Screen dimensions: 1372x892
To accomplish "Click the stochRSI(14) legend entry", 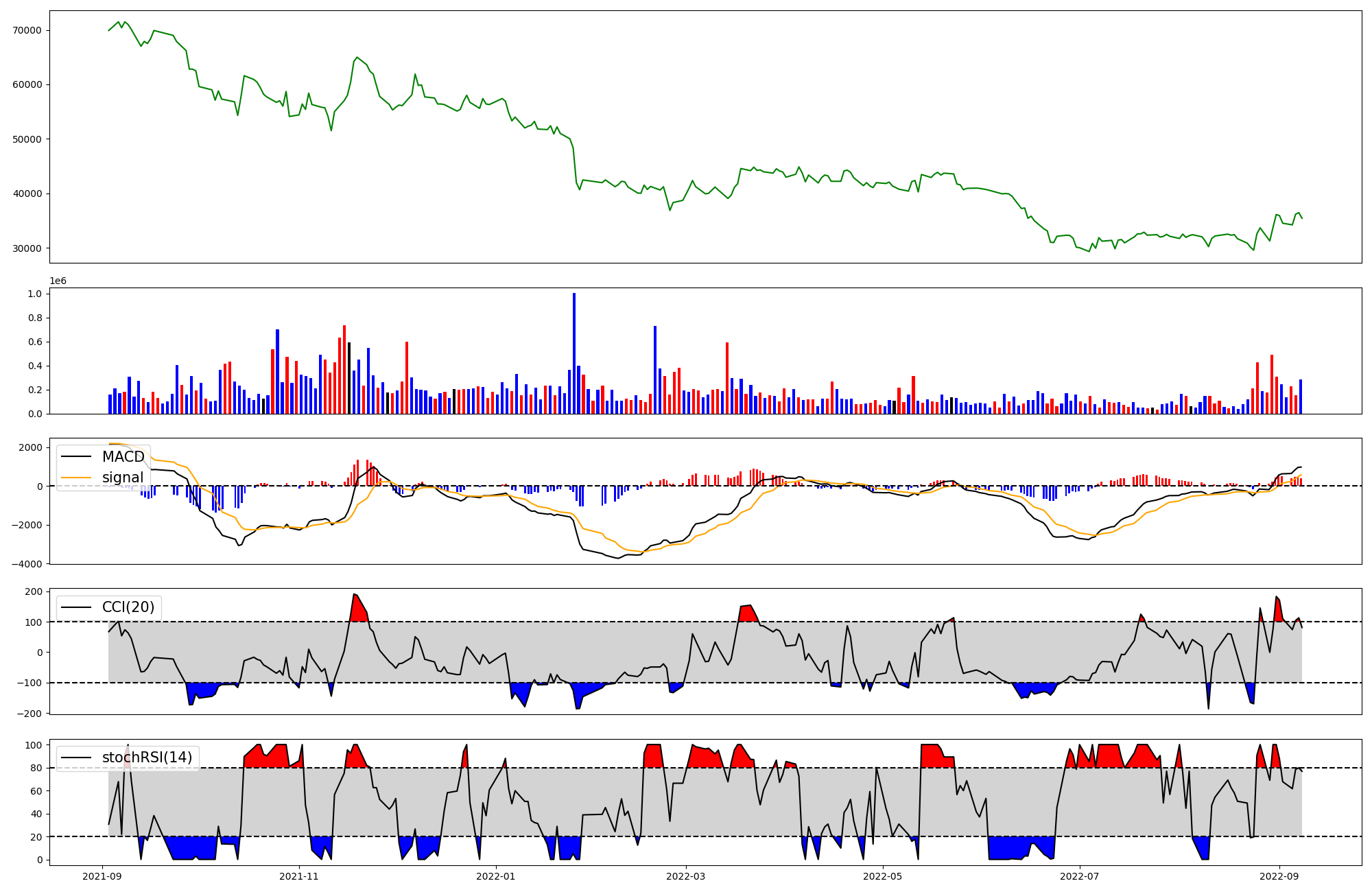I will (x=146, y=758).
